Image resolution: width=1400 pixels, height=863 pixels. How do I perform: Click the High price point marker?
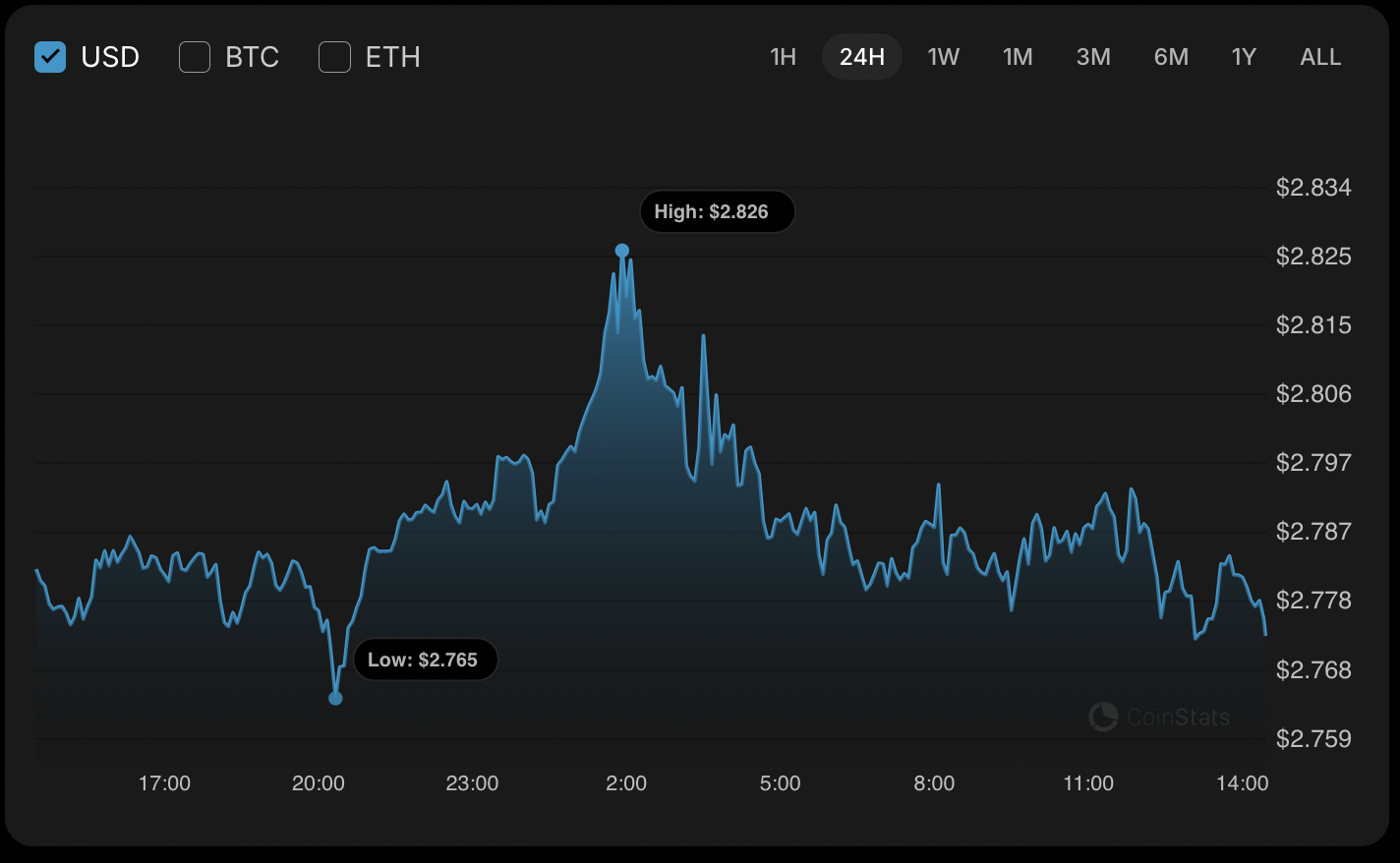[621, 251]
